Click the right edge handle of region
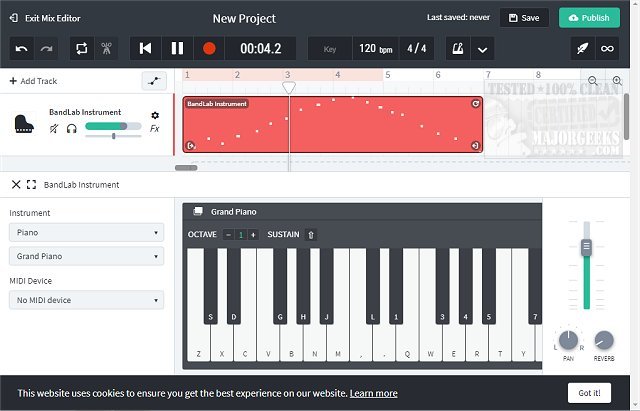Image resolution: width=640 pixels, height=411 pixels. [476, 145]
